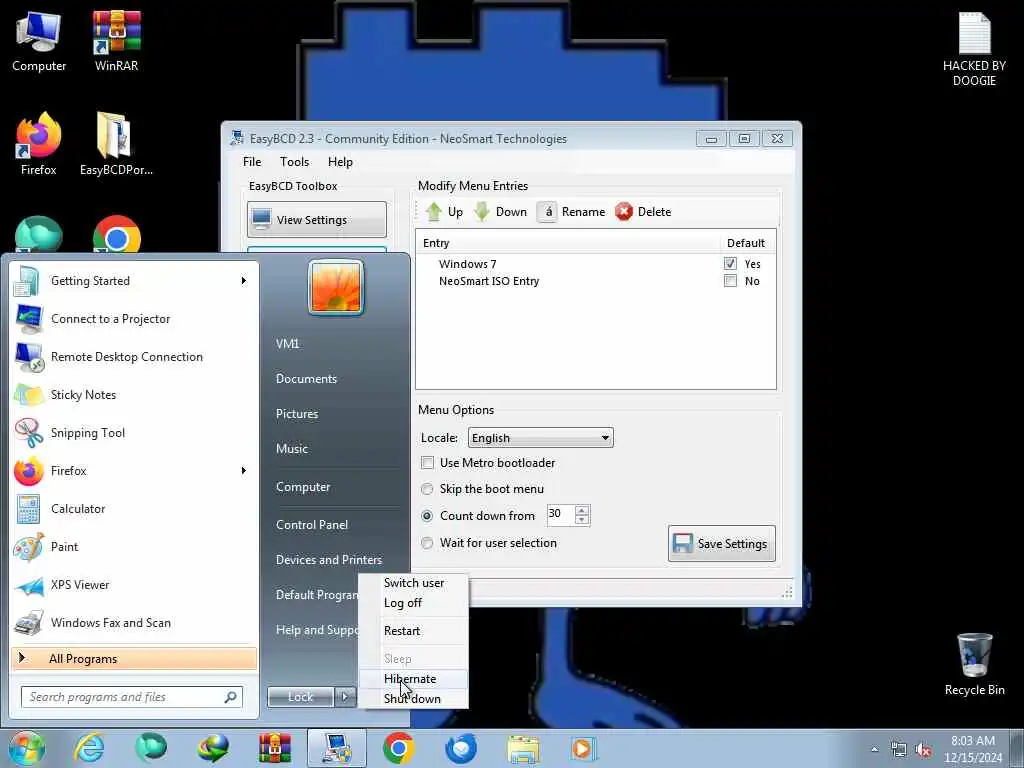The image size is (1024, 768).
Task: Select the NeoSmart ISO Entry row
Action: 596,281
